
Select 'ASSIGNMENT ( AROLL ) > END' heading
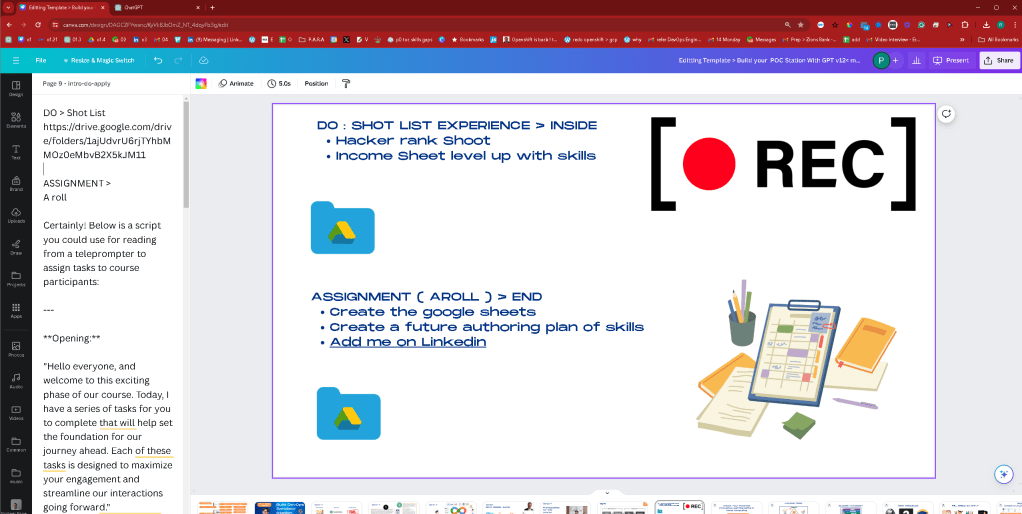click(x=426, y=296)
